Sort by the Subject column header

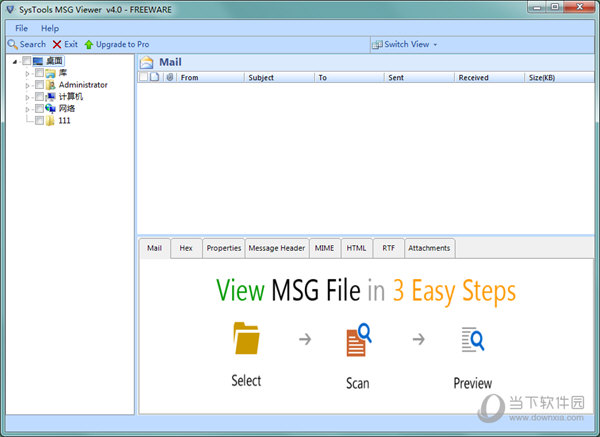pos(279,77)
